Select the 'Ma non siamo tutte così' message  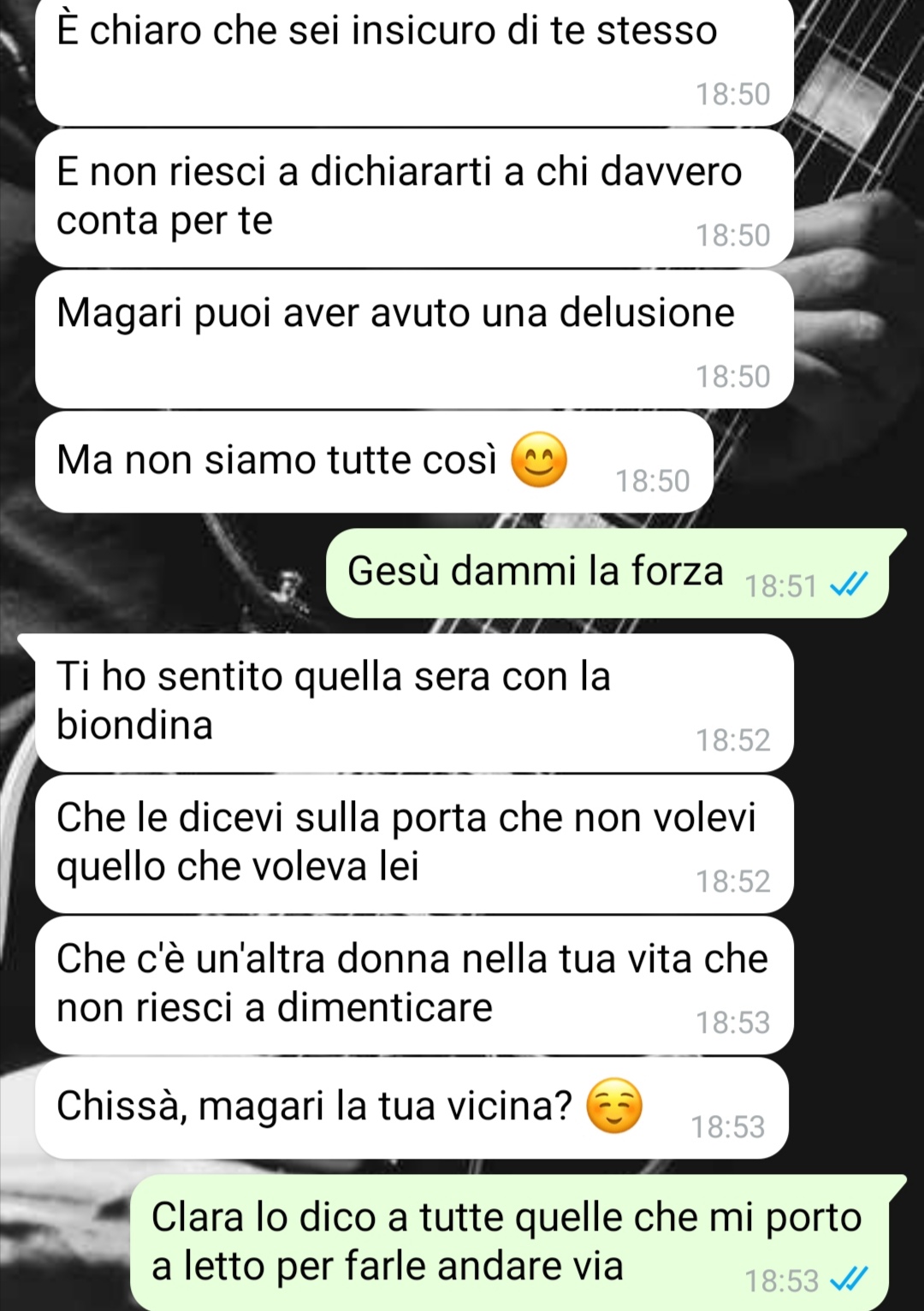click(x=374, y=462)
